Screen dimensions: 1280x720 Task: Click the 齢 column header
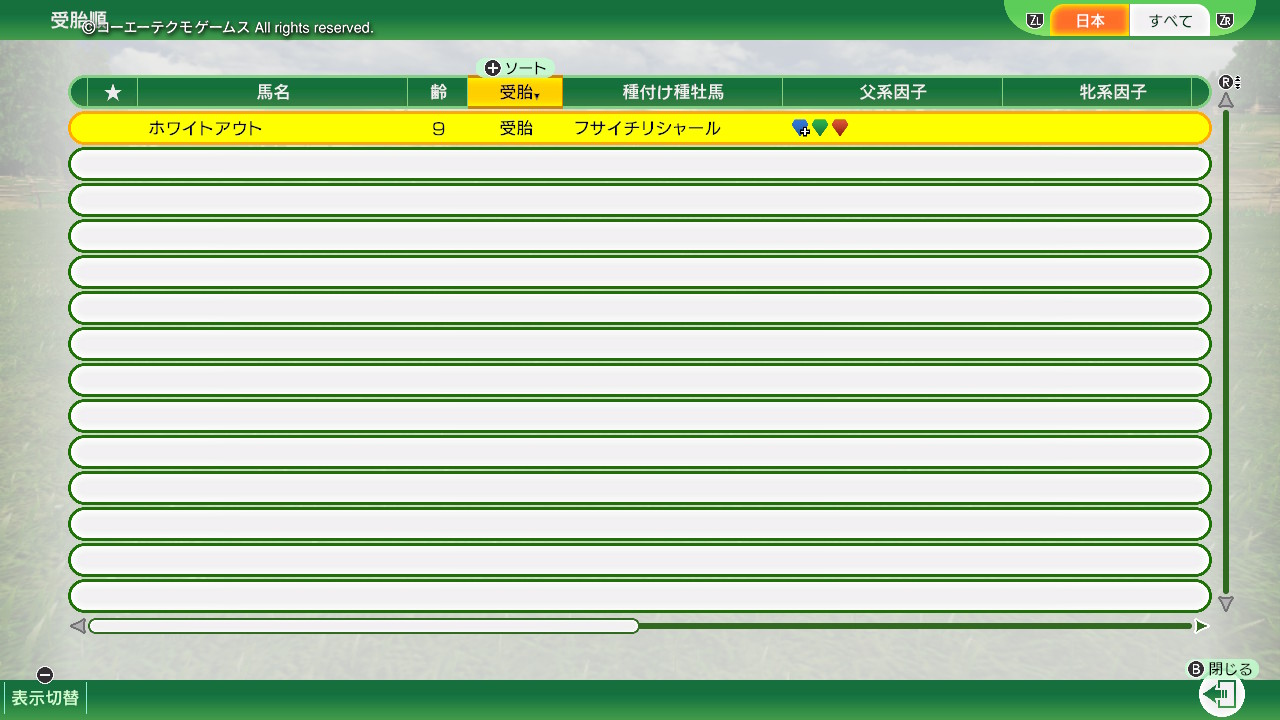point(438,92)
